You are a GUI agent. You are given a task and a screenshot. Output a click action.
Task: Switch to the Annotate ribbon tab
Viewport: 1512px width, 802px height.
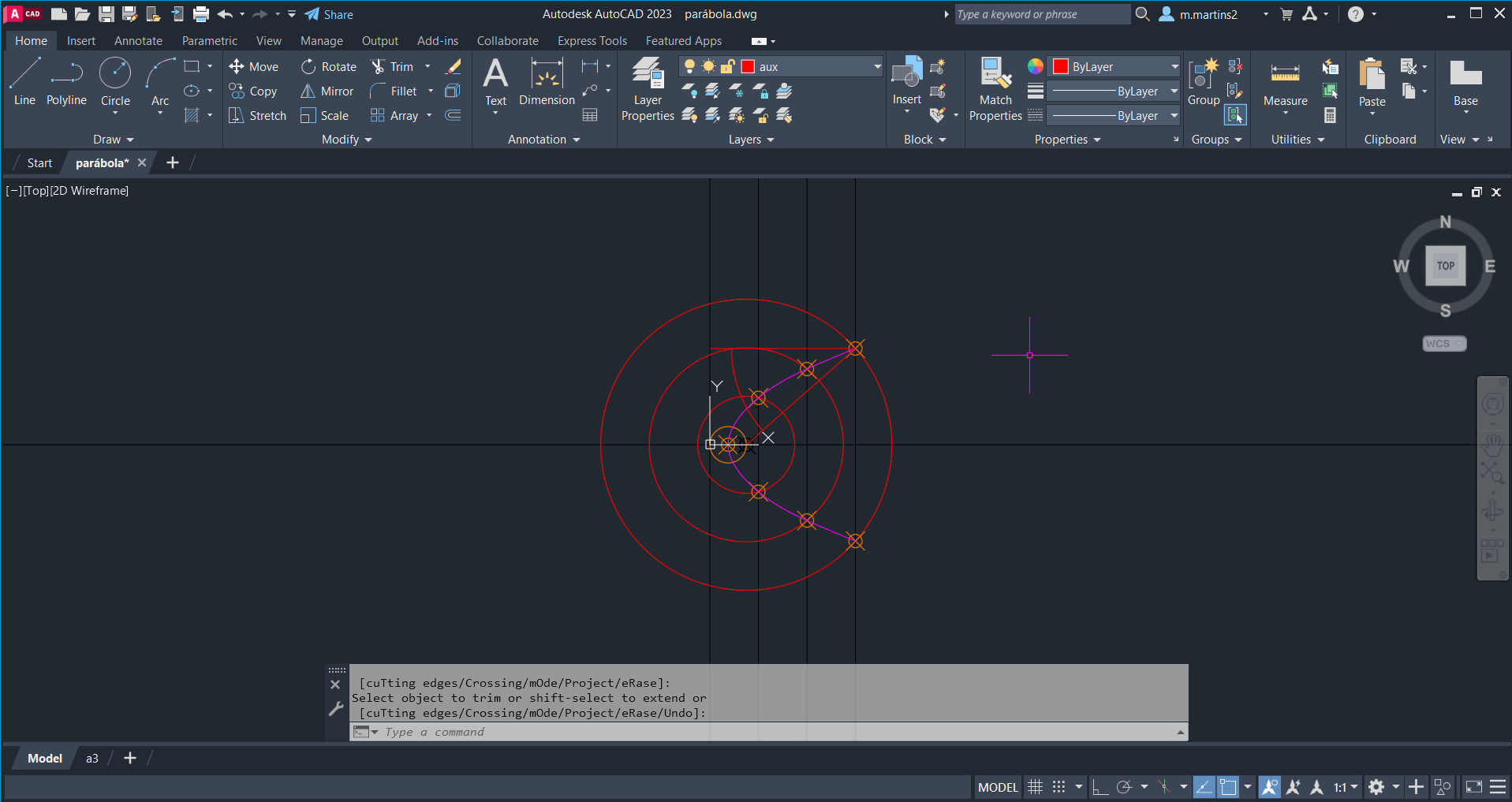(138, 41)
